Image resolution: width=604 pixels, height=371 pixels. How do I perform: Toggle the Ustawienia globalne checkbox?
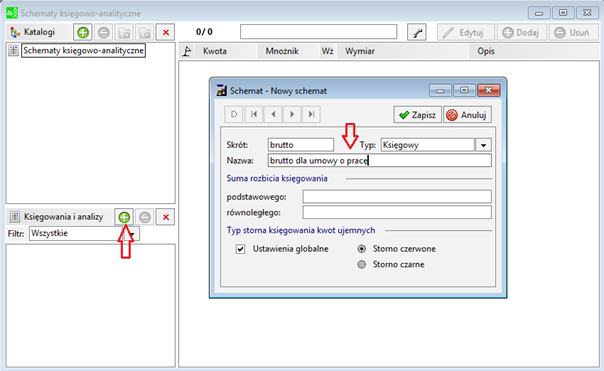tap(240, 249)
